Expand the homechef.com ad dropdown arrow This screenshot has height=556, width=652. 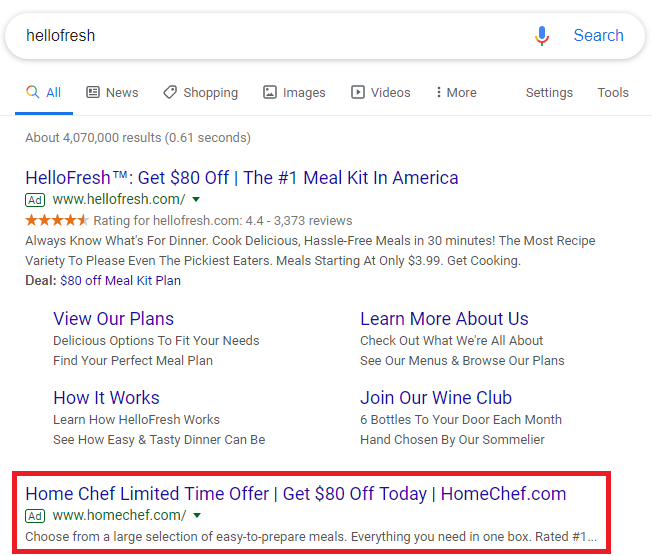coord(197,515)
